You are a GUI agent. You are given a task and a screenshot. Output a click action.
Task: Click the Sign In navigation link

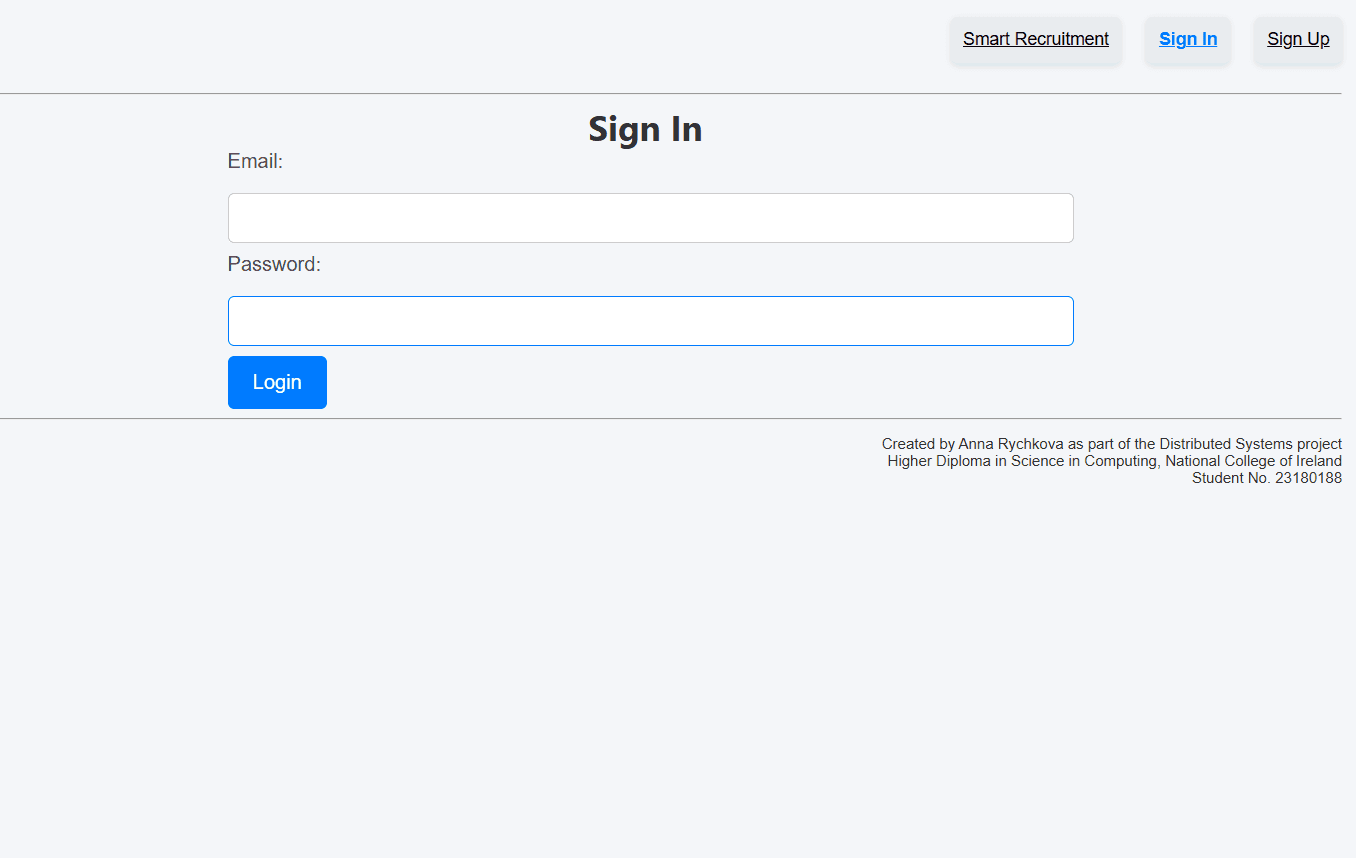click(1188, 39)
